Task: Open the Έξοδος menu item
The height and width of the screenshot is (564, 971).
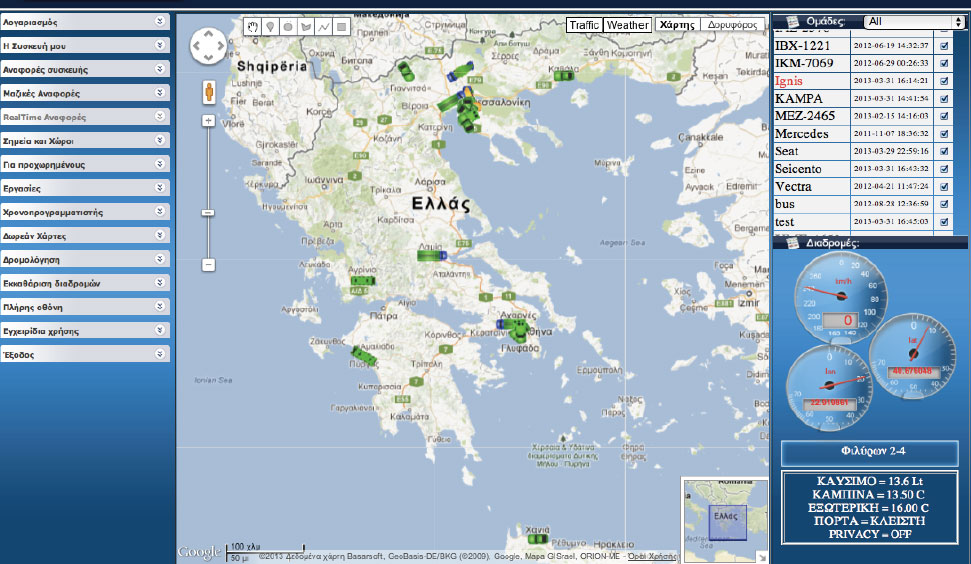Action: pyautogui.click(x=84, y=355)
